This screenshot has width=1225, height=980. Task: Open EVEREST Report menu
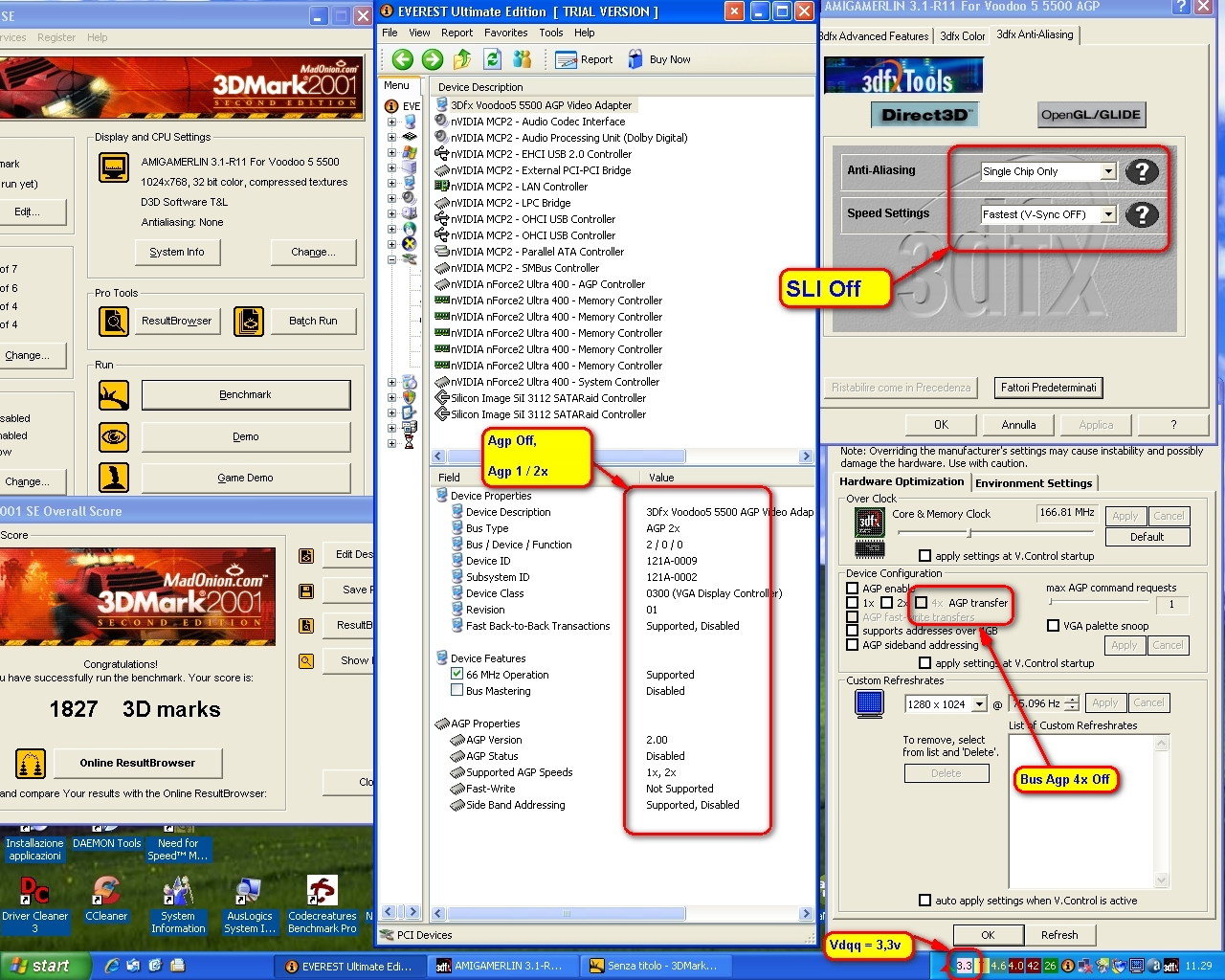[457, 33]
